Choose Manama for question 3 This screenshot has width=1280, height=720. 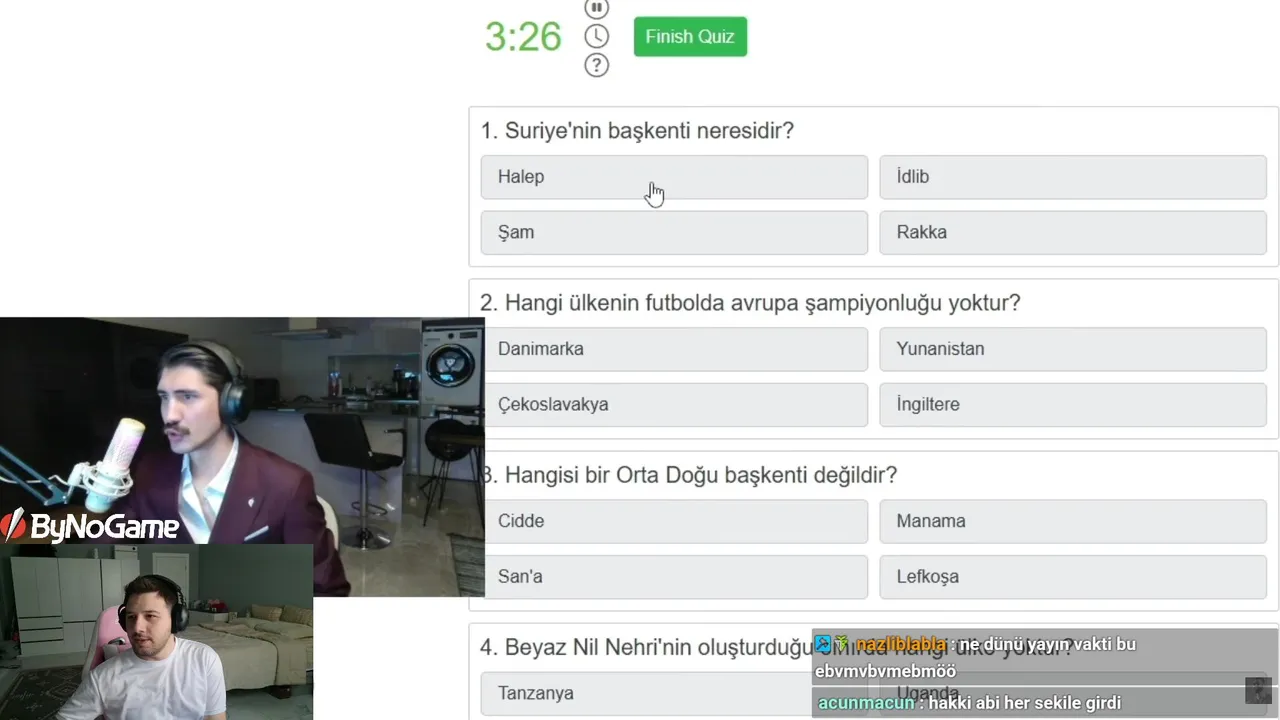click(1073, 521)
